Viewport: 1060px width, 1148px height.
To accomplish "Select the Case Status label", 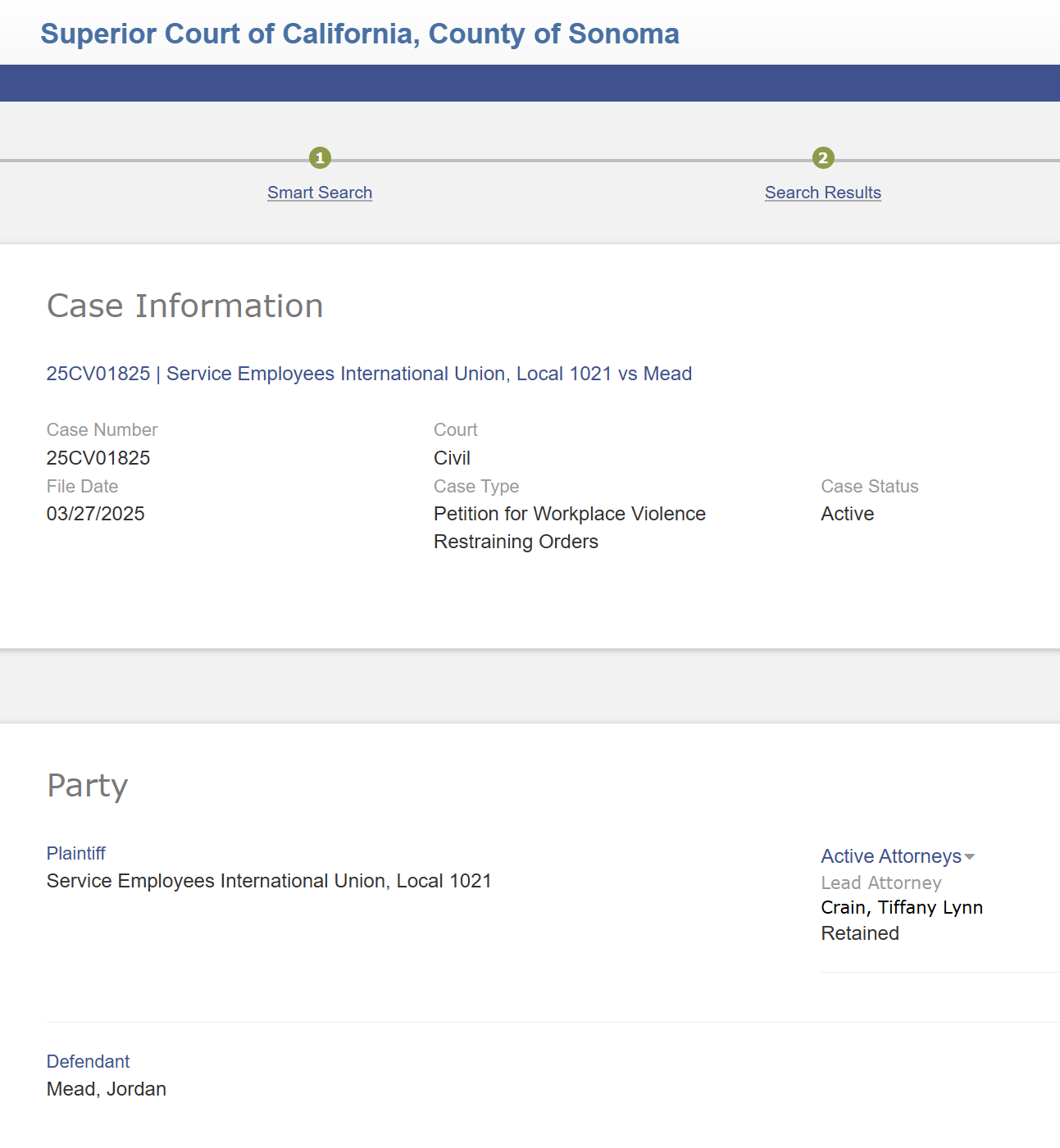I will 870,487.
